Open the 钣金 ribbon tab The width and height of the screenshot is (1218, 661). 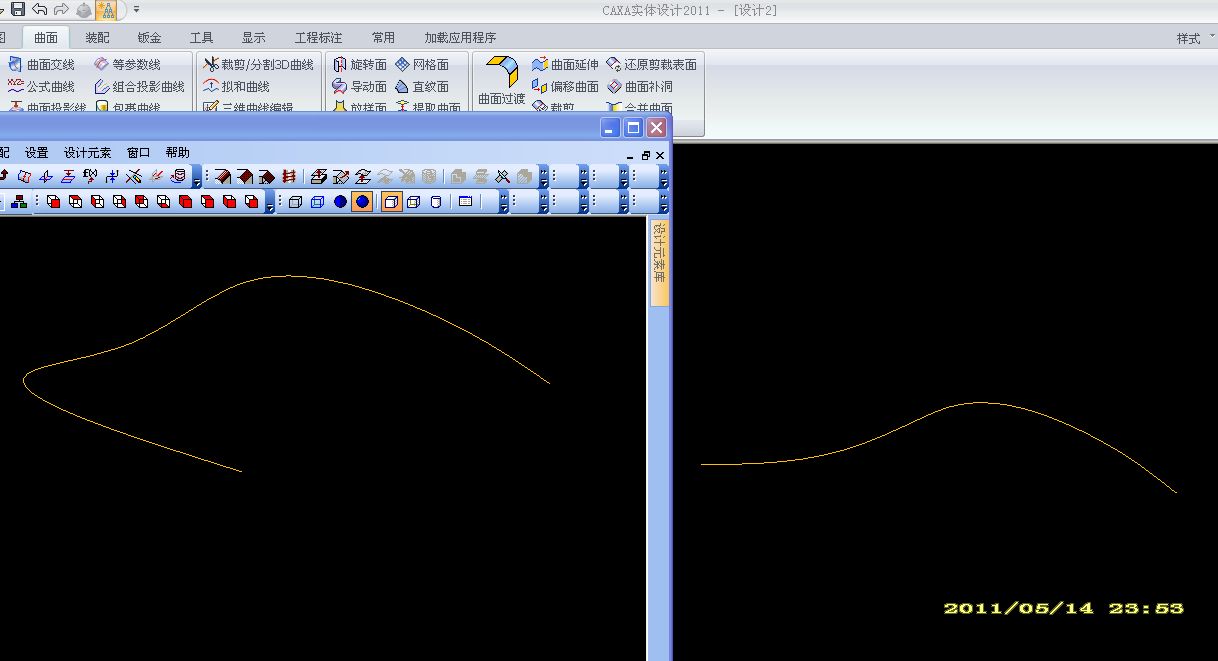(x=149, y=38)
